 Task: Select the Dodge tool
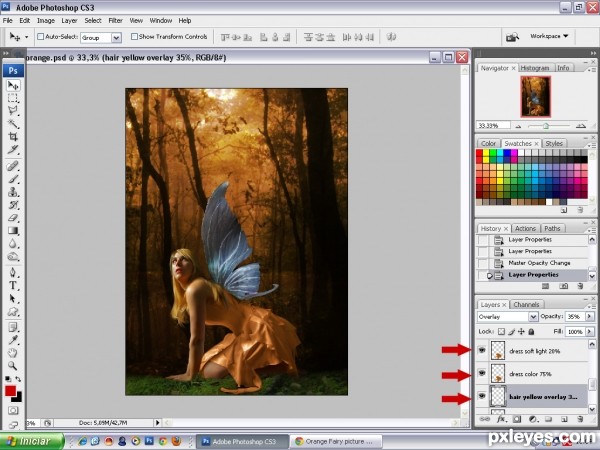click(13, 256)
